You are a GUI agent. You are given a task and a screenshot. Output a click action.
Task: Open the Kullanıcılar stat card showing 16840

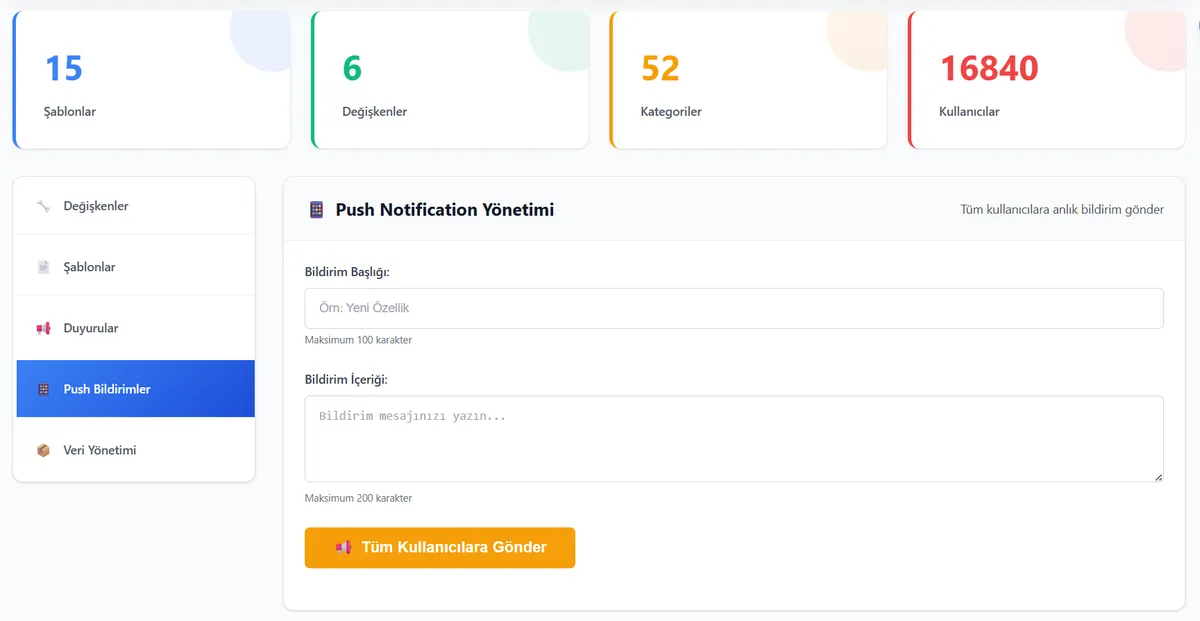1046,82
